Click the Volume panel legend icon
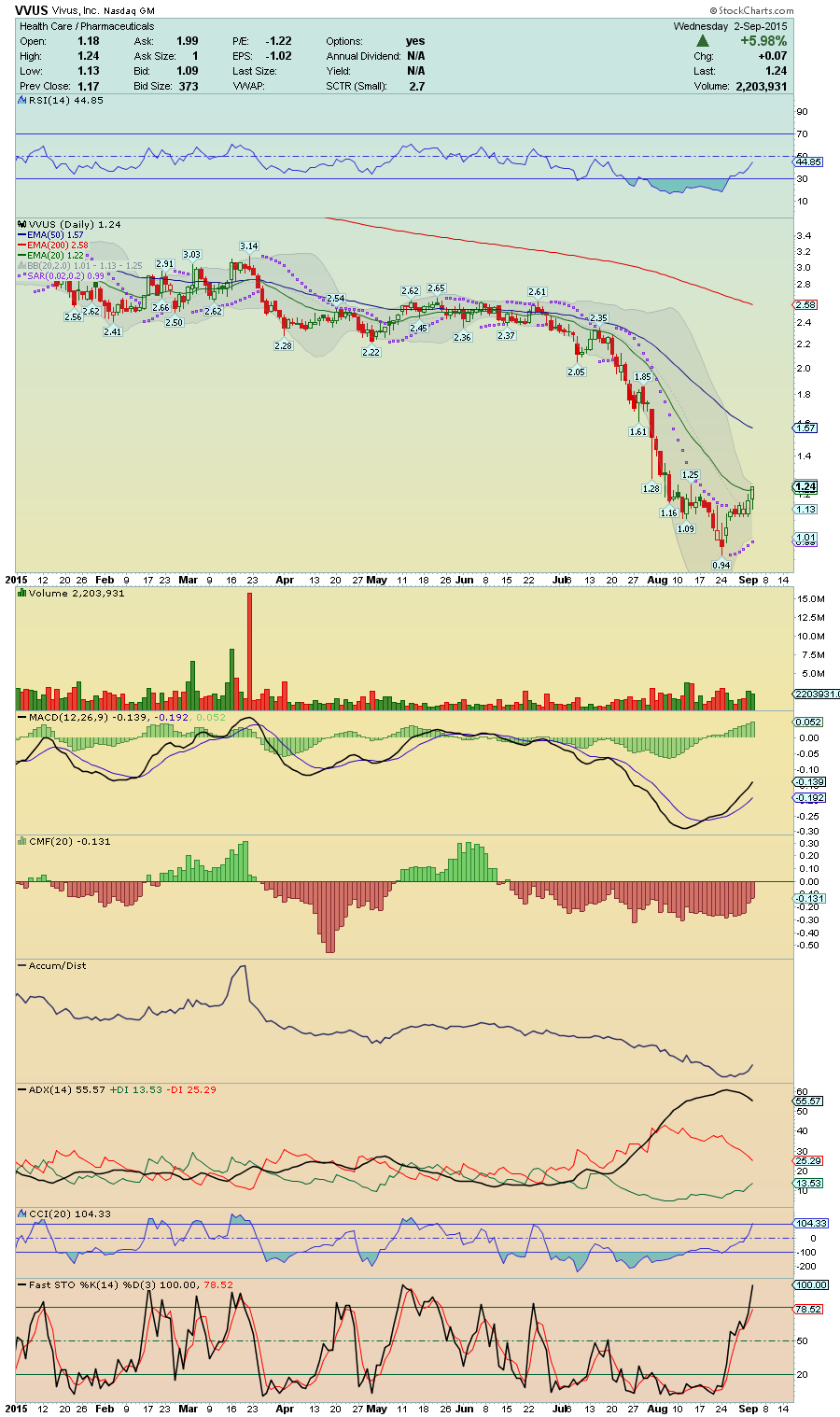This screenshot has width=840, height=1417. (23, 593)
